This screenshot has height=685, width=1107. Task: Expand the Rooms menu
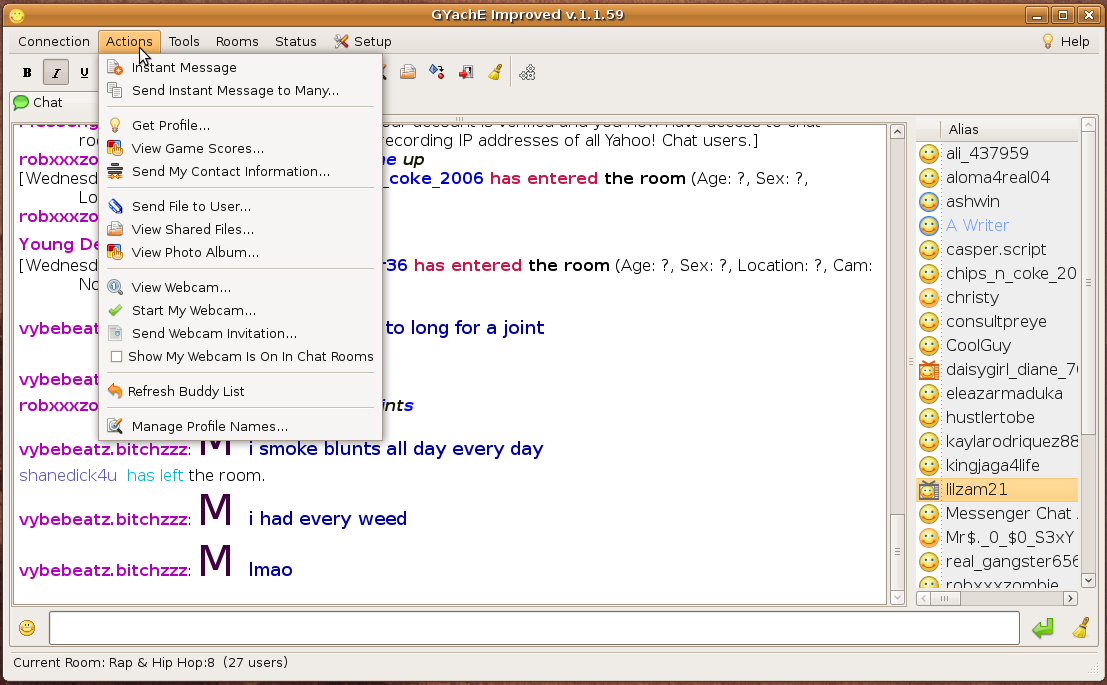[x=237, y=41]
